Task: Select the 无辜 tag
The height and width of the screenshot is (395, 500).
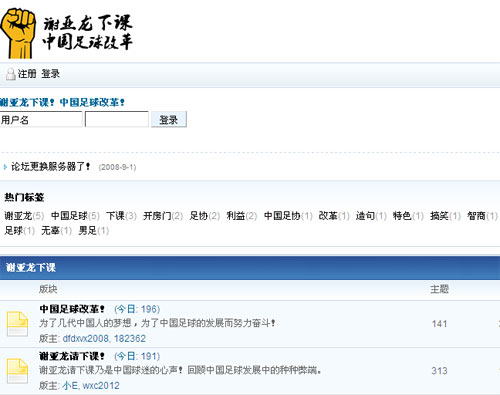Action: point(50,230)
